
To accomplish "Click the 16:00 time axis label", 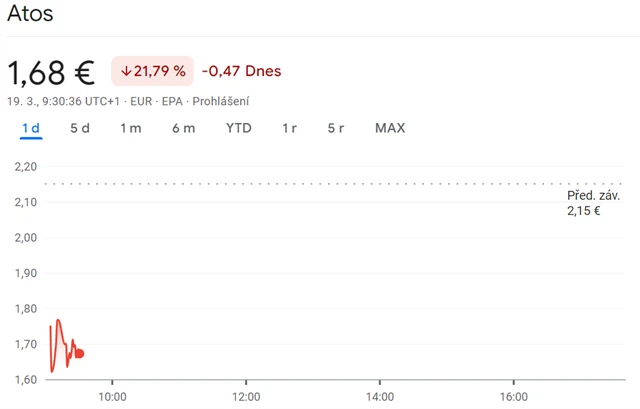I will click(513, 396).
